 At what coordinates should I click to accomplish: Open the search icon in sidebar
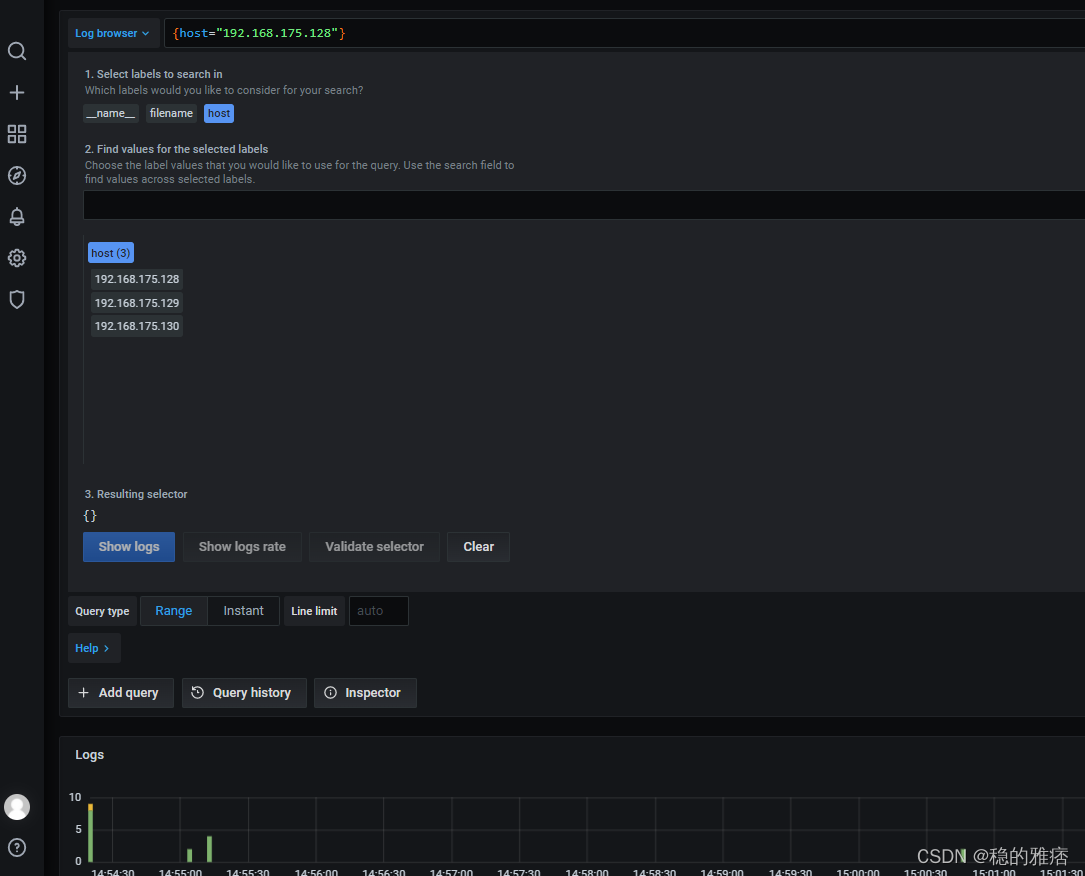tap(17, 51)
